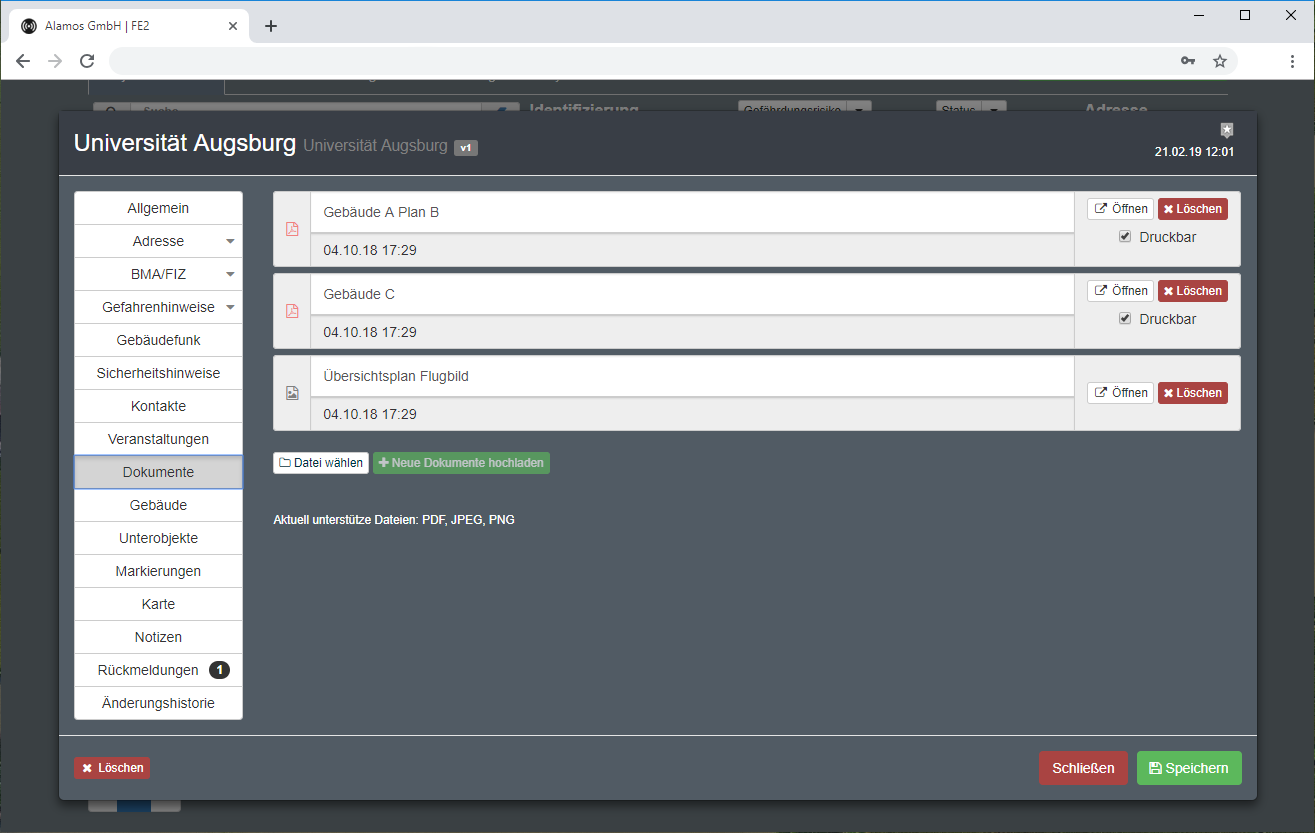Open the Gebäudefunk section

click(x=158, y=340)
